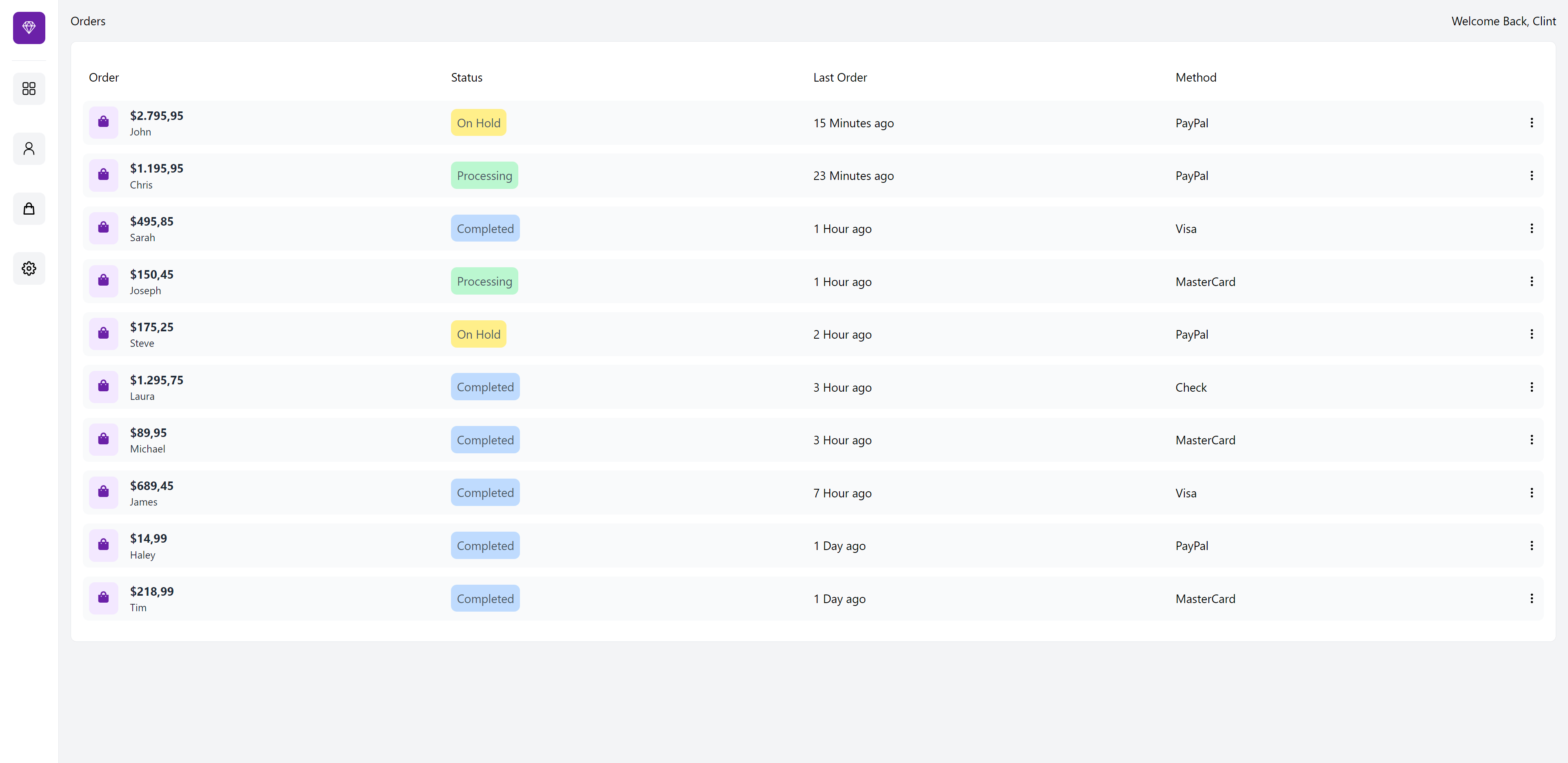1568x763 pixels.
Task: Open the settings gear icon in sidebar
Action: (x=29, y=268)
